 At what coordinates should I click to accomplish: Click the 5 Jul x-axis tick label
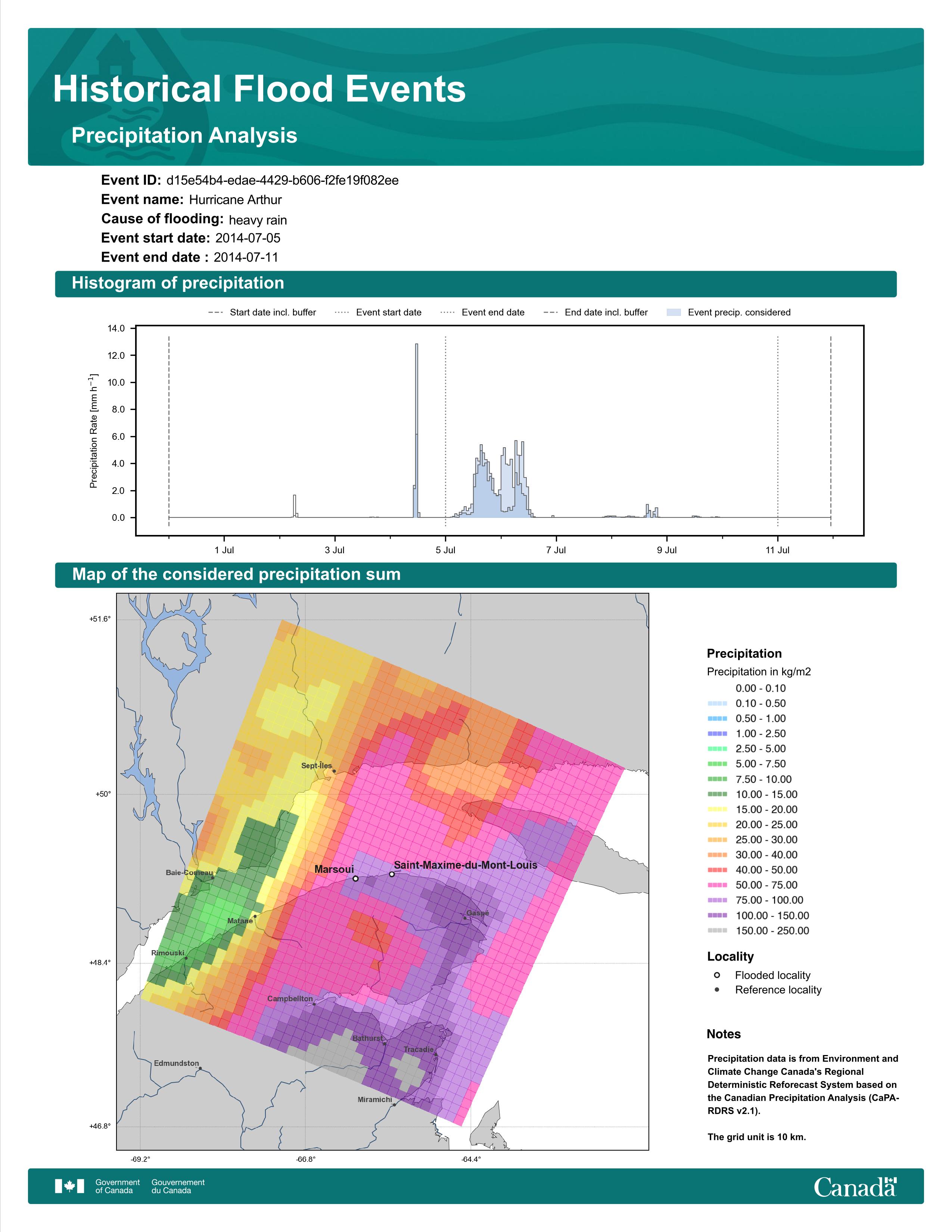(x=445, y=550)
